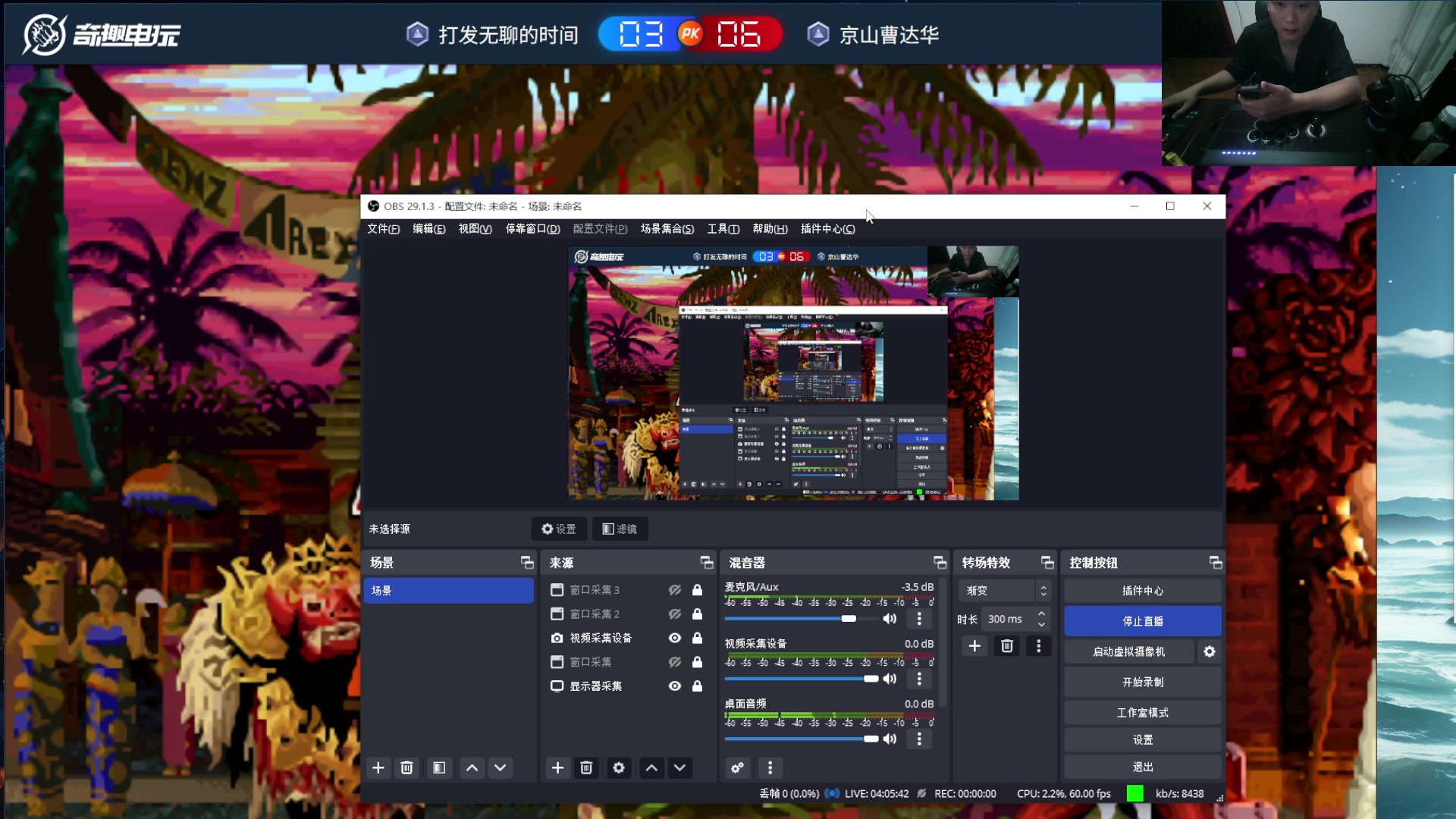Increase transition duration stepper up
Viewport: 1456px width, 819px height.
[1041, 614]
